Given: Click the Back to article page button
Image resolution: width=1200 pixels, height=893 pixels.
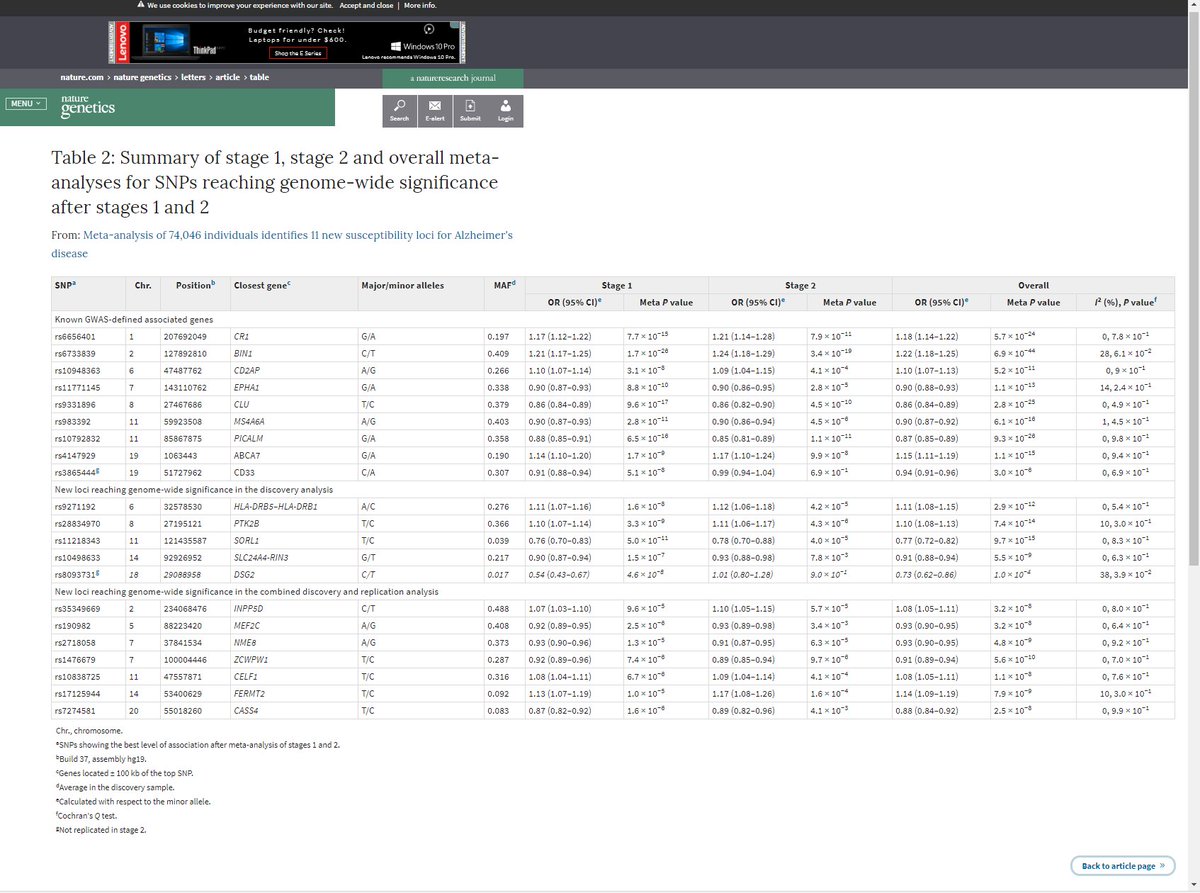Looking at the screenshot, I should click(1122, 866).
